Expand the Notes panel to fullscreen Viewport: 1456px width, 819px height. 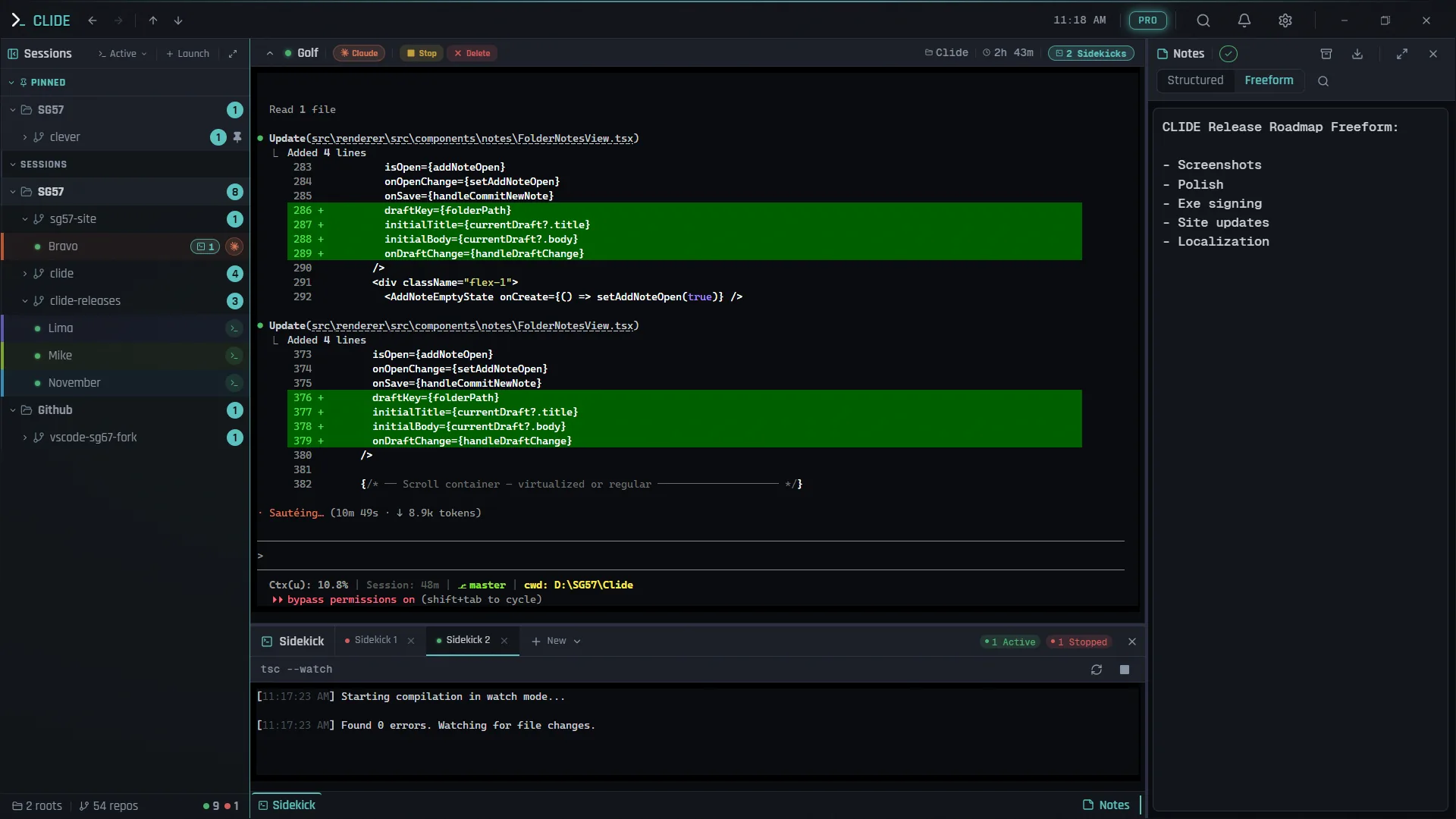(1402, 54)
